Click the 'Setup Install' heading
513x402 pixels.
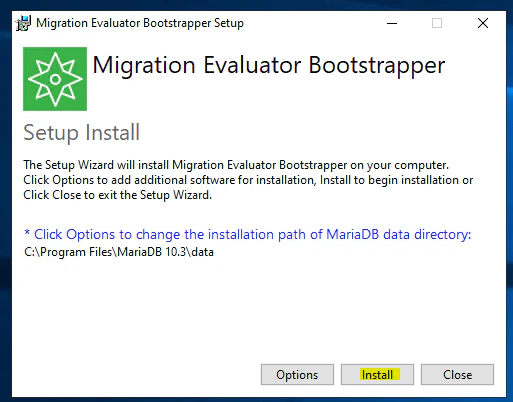(x=81, y=133)
